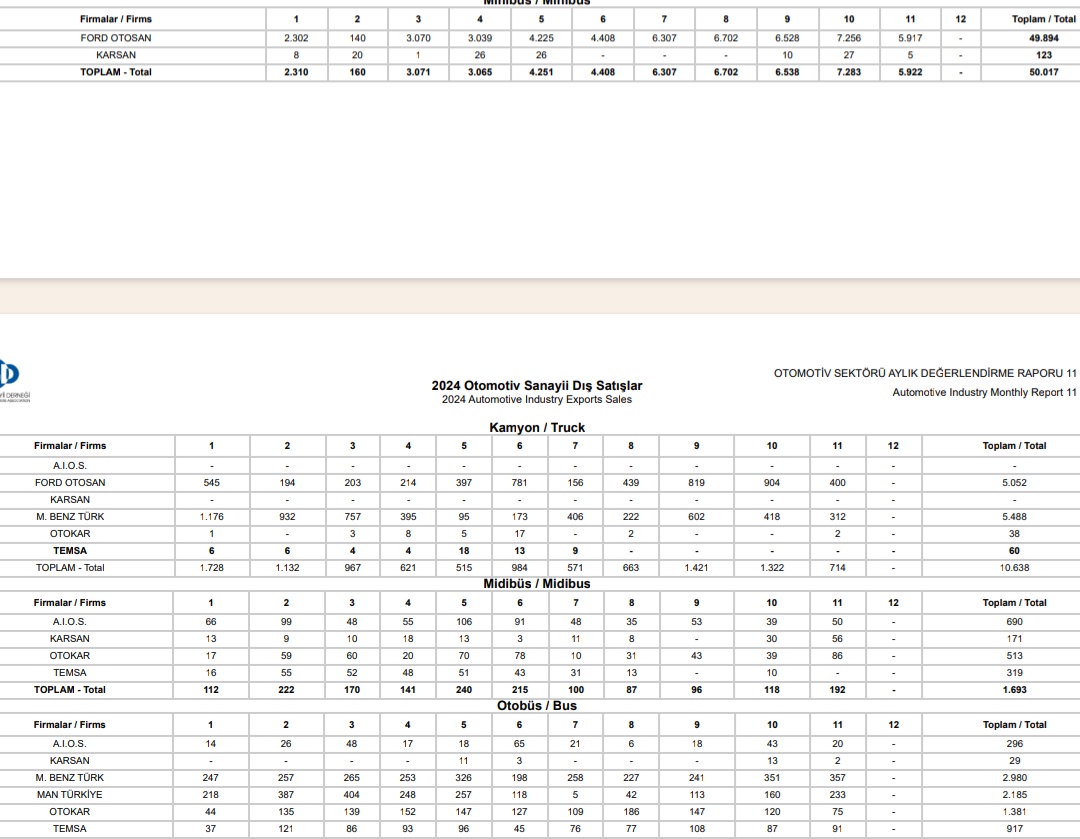Select the text 'OTOMOTİV SEKTÖRÜ AYLIK DEĞERLENDİRME RAPORU 11'
The height and width of the screenshot is (839, 1080).
coord(925,373)
